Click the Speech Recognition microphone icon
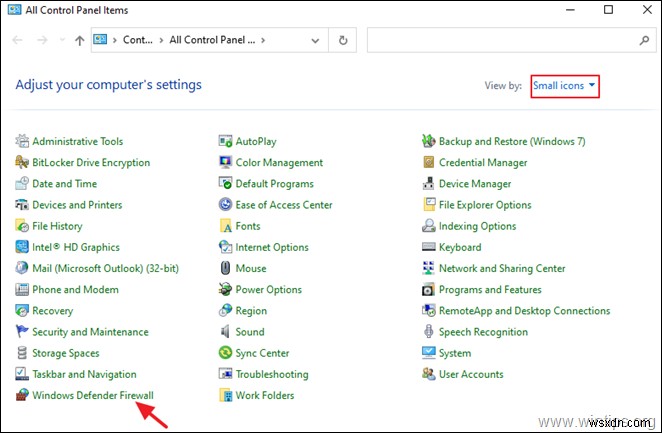Image resolution: width=662 pixels, height=433 pixels. click(429, 332)
